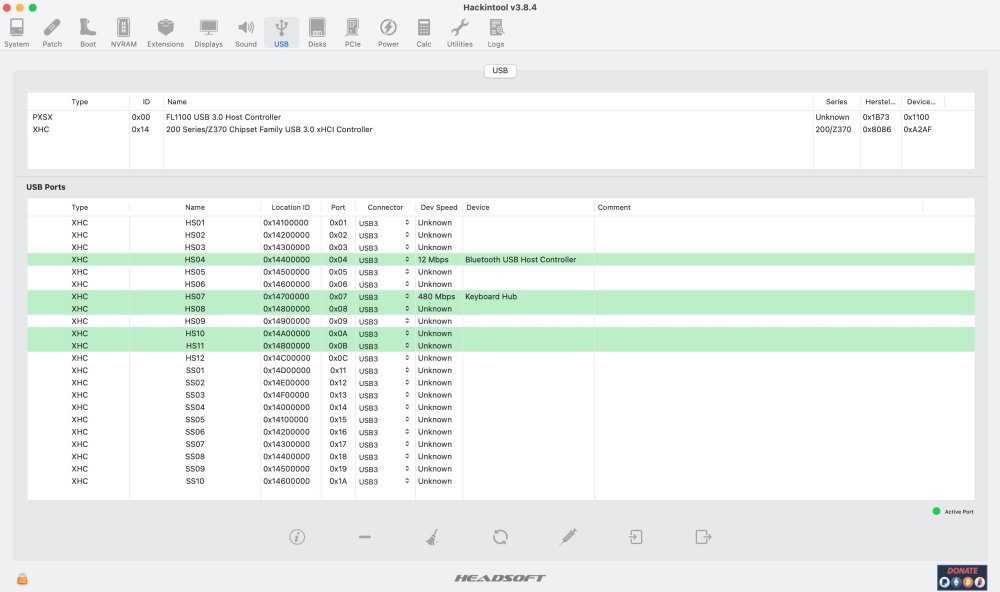Open the PCIe toolbar section
The image size is (1000, 592).
point(353,33)
